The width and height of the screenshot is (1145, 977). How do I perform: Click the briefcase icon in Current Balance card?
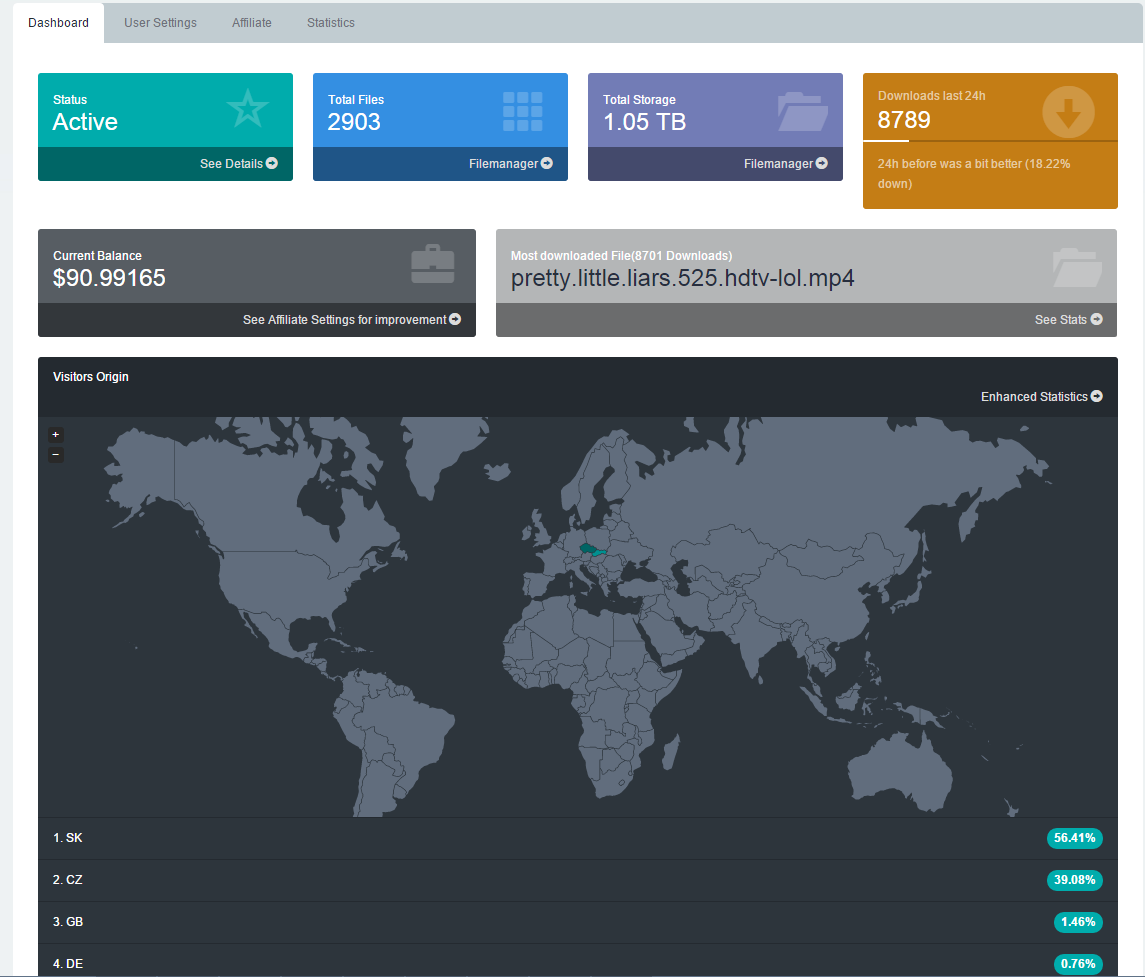433,264
